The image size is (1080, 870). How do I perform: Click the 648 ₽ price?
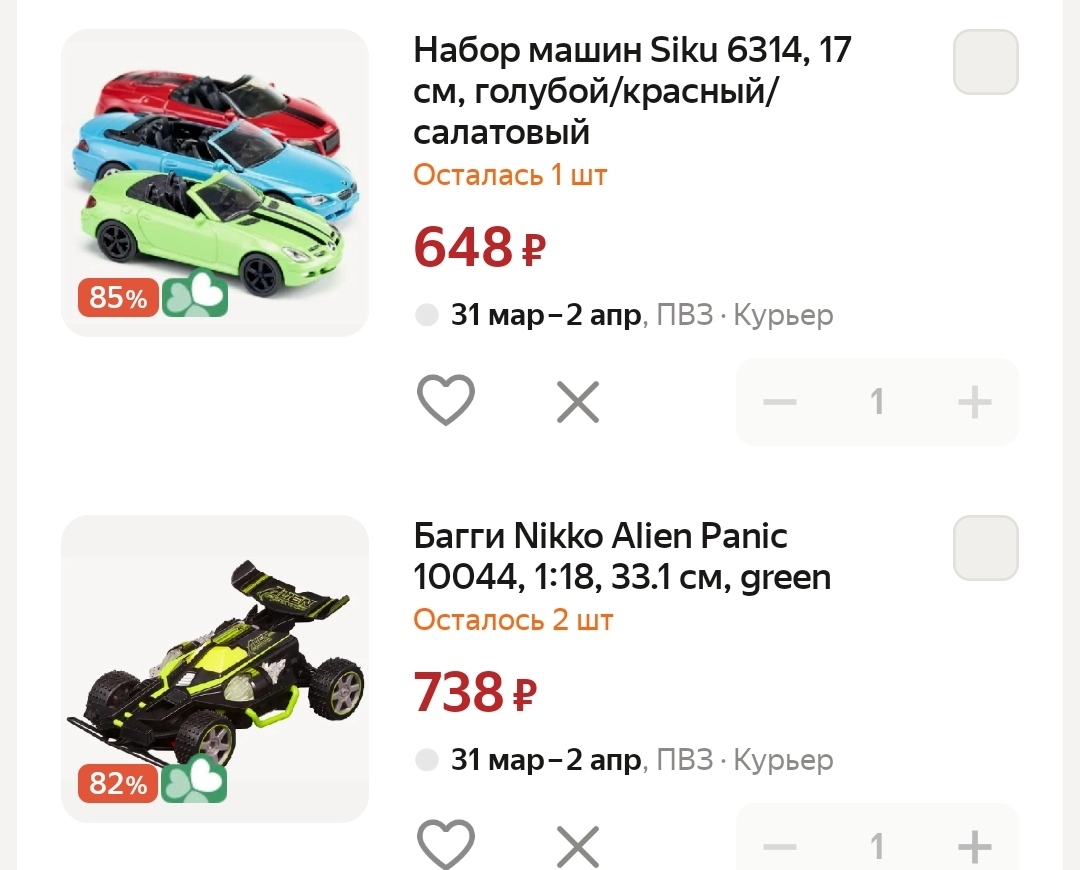480,247
